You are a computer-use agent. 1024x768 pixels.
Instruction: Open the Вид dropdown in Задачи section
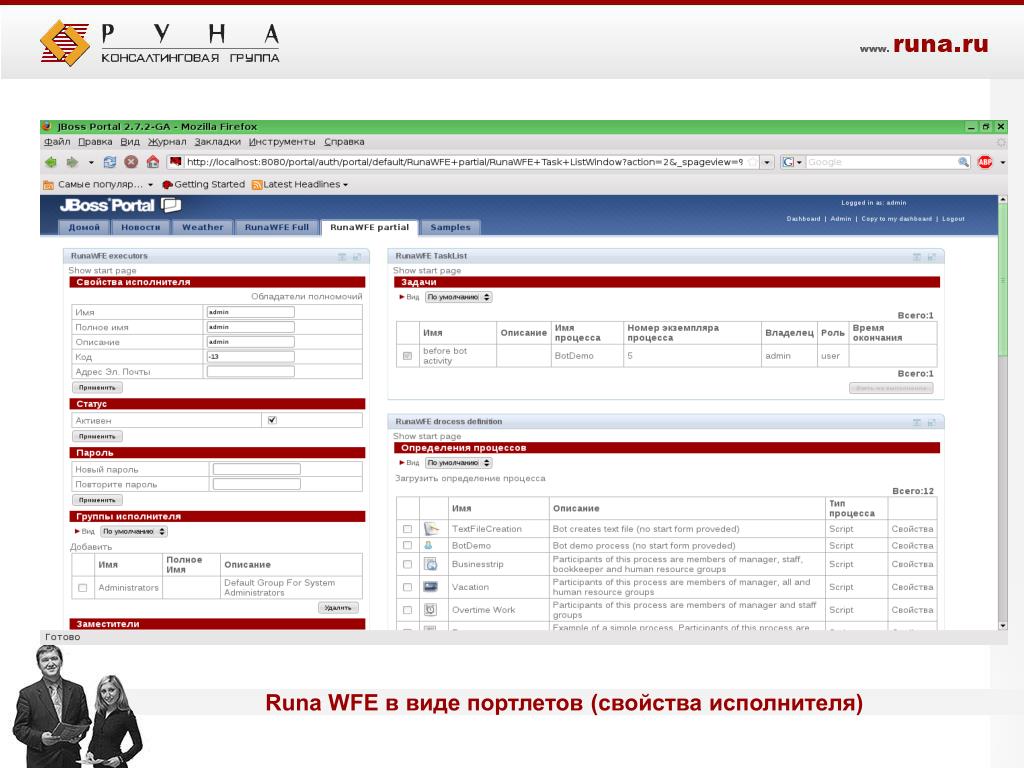458,297
